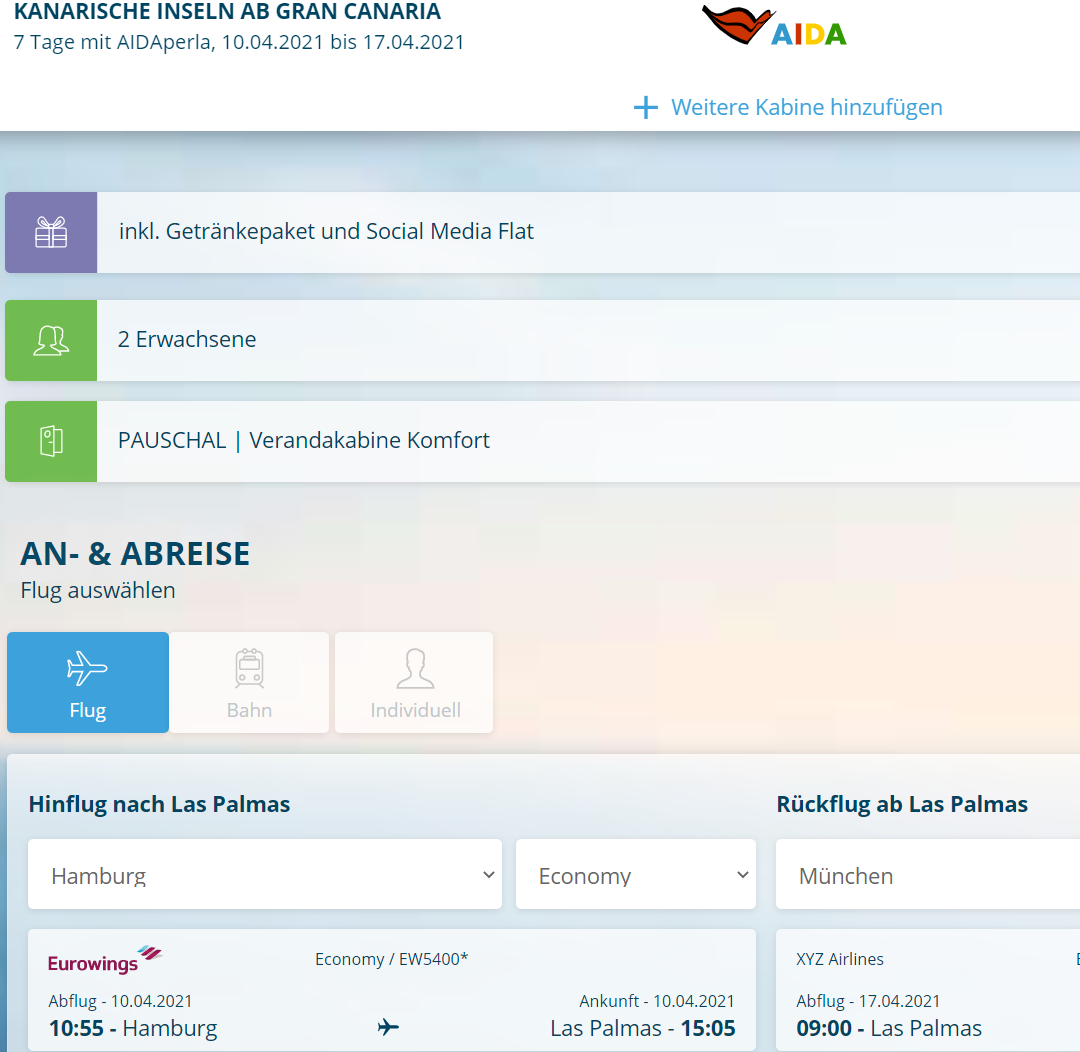Click the airplane icon between Hamburg and Las Palmas
The image size is (1080, 1052).
pos(388,1027)
